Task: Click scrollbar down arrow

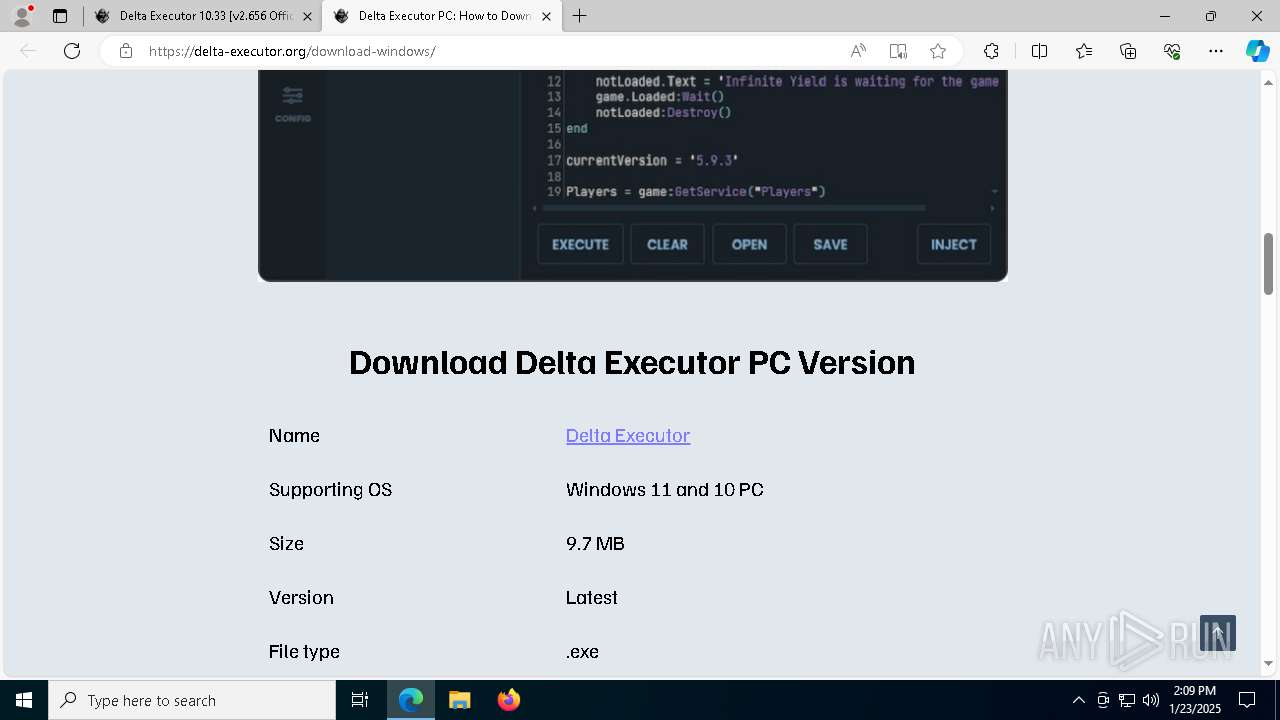Action: [1269, 663]
